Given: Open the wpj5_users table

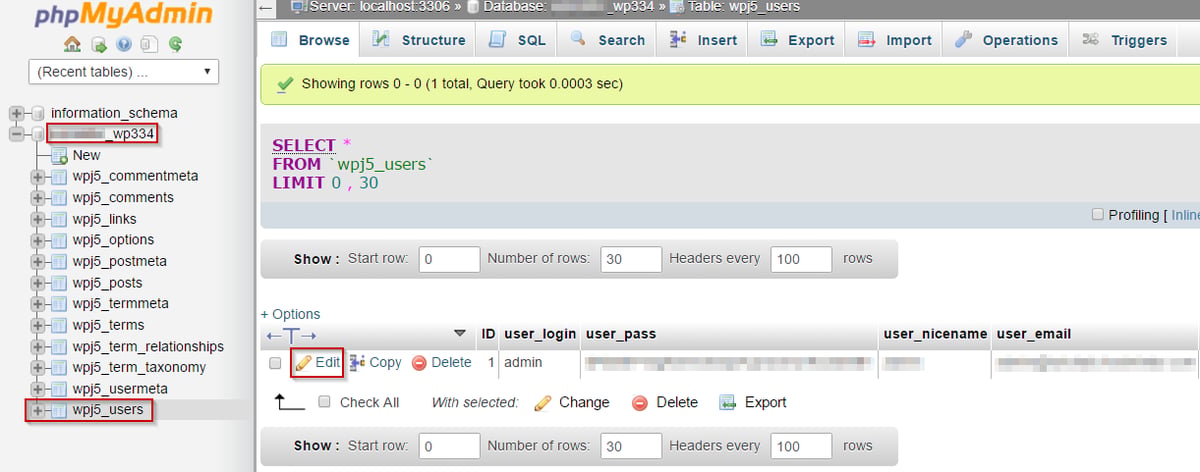Looking at the screenshot, I should 108,410.
